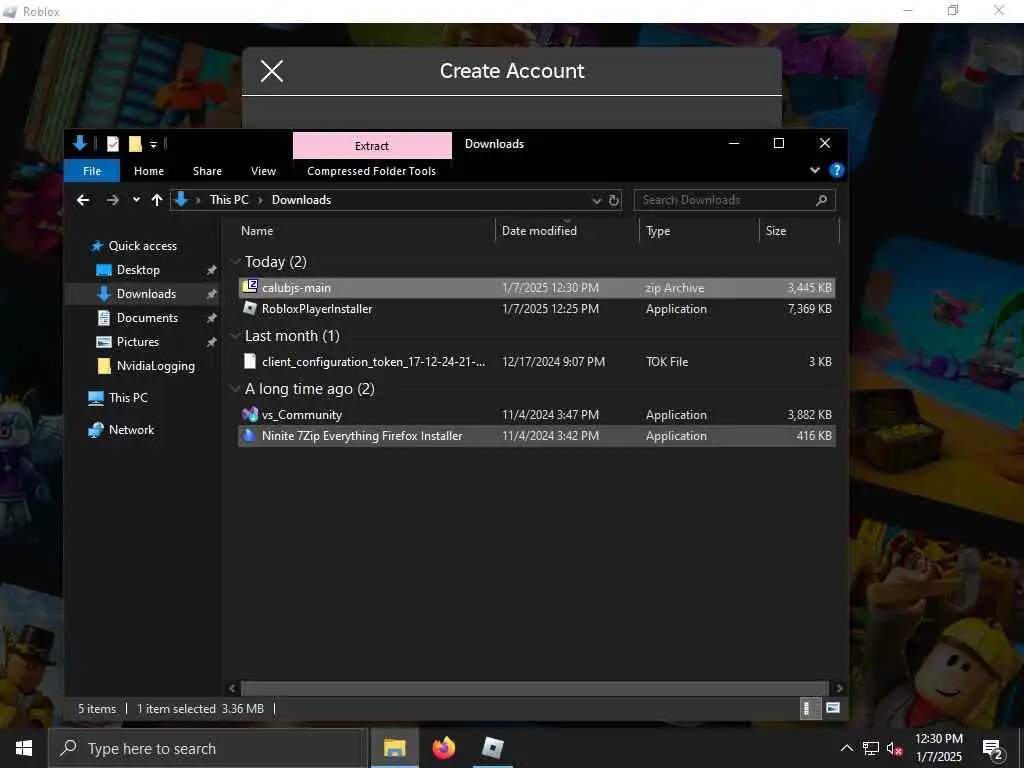Unpin Downloads from Quick access
Screen dimensions: 1024x768
coord(212,294)
